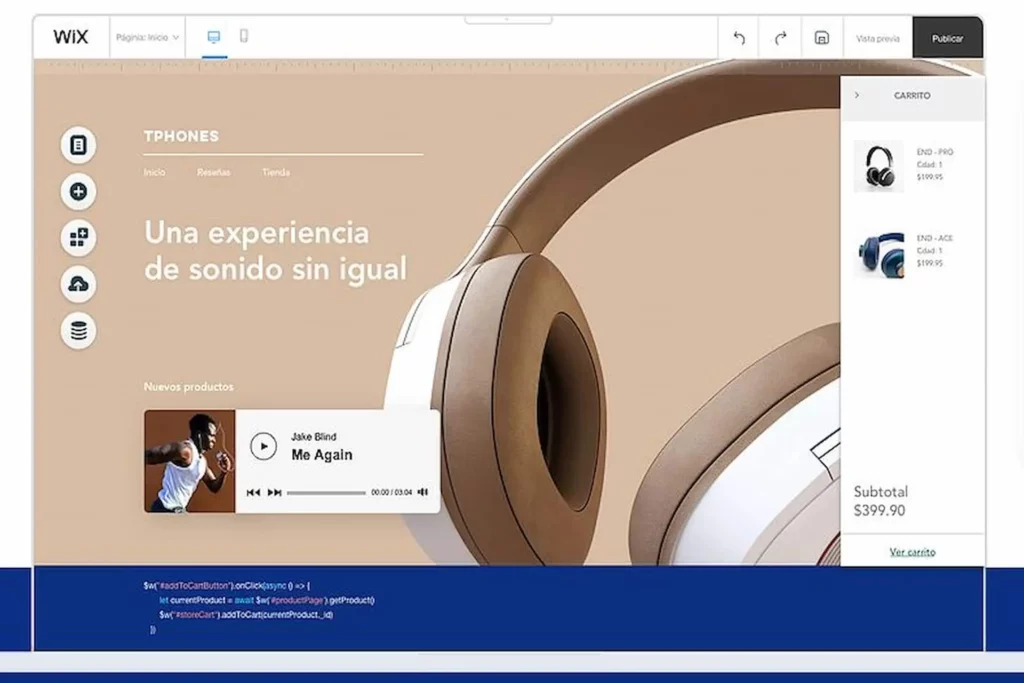
Task: Open Vista previa
Action: 877,38
